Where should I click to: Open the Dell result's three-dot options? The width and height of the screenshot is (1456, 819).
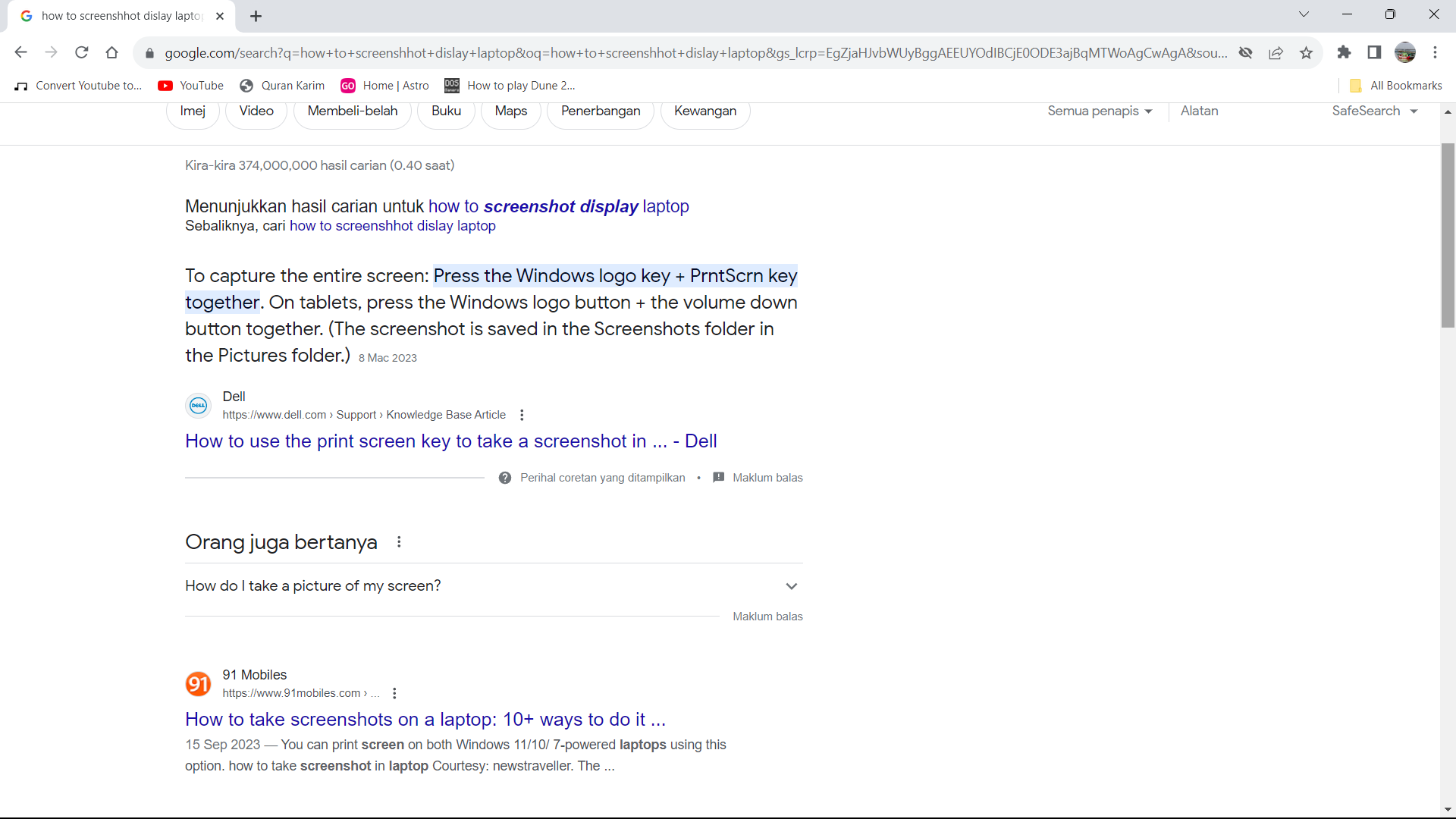[x=522, y=415]
